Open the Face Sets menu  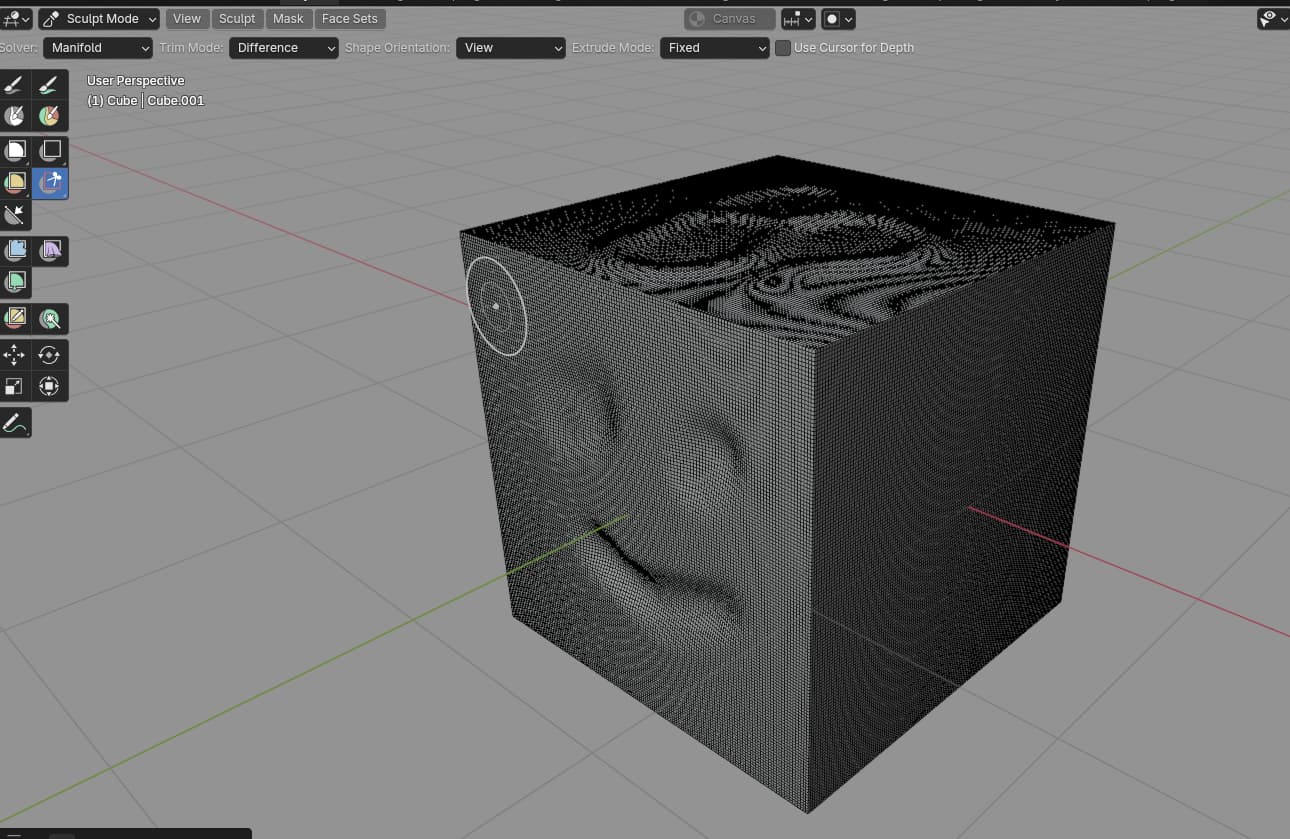(350, 19)
